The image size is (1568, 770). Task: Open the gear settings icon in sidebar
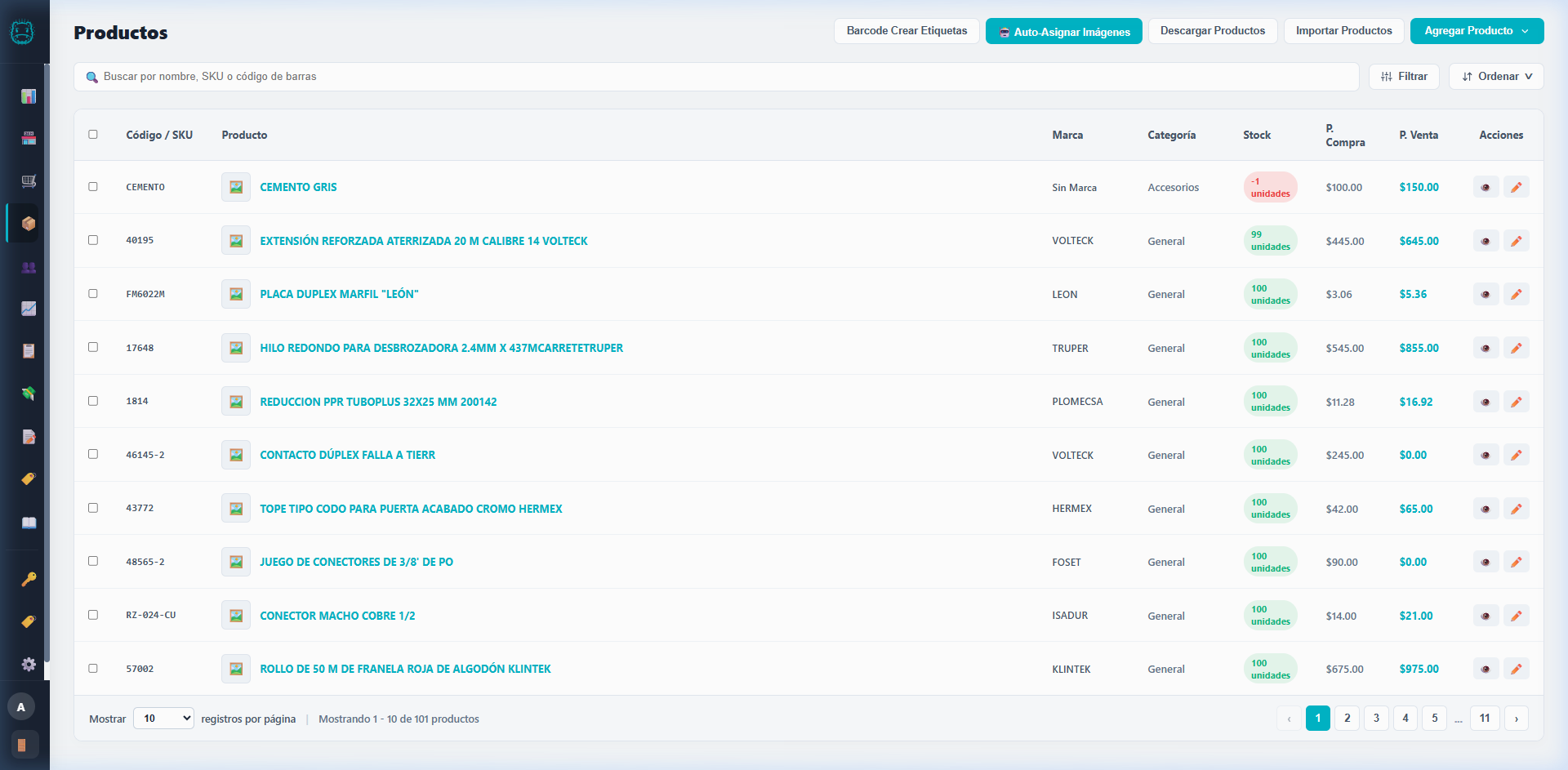point(29,664)
